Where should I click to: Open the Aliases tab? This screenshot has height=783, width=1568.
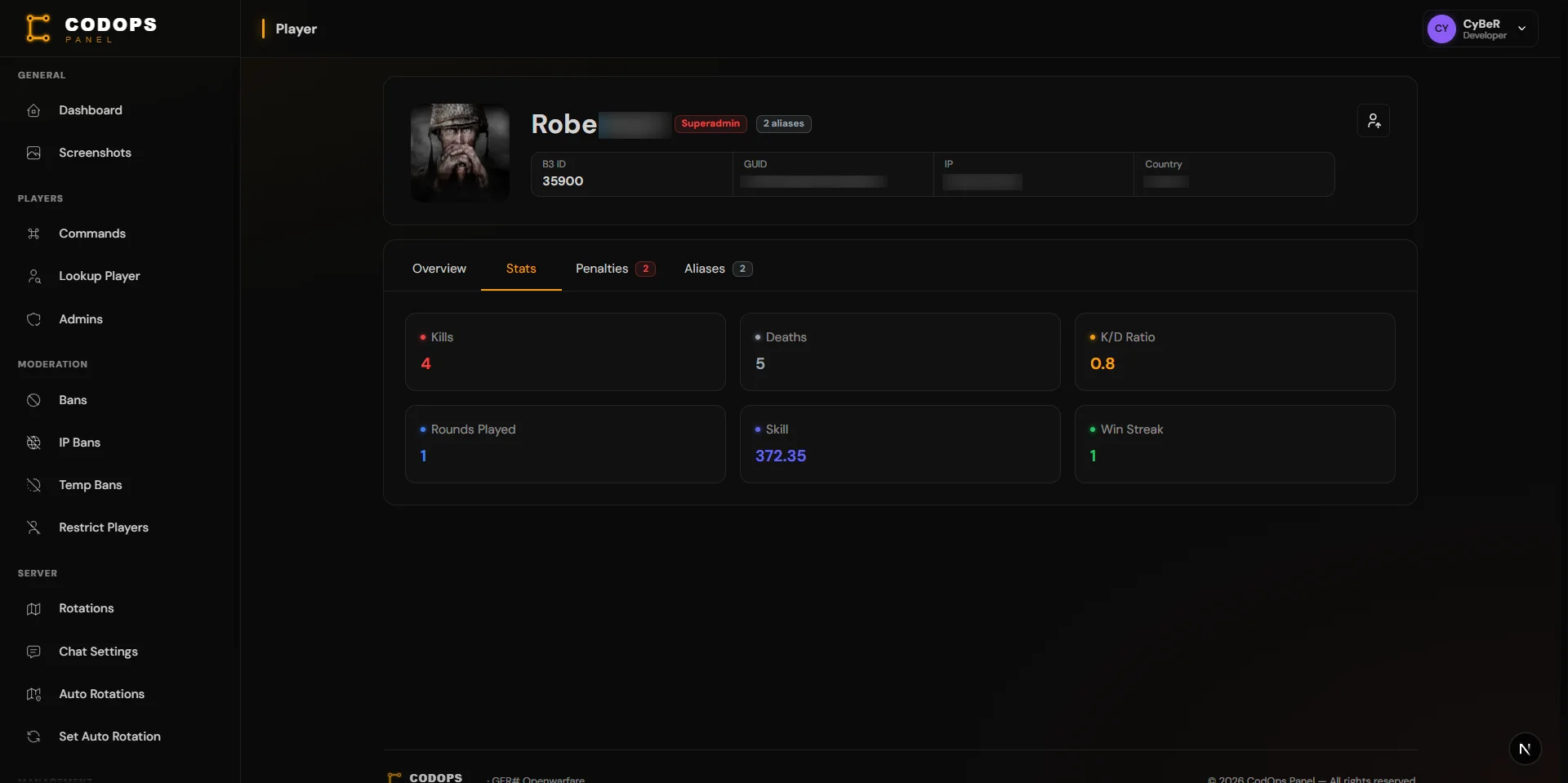[718, 269]
